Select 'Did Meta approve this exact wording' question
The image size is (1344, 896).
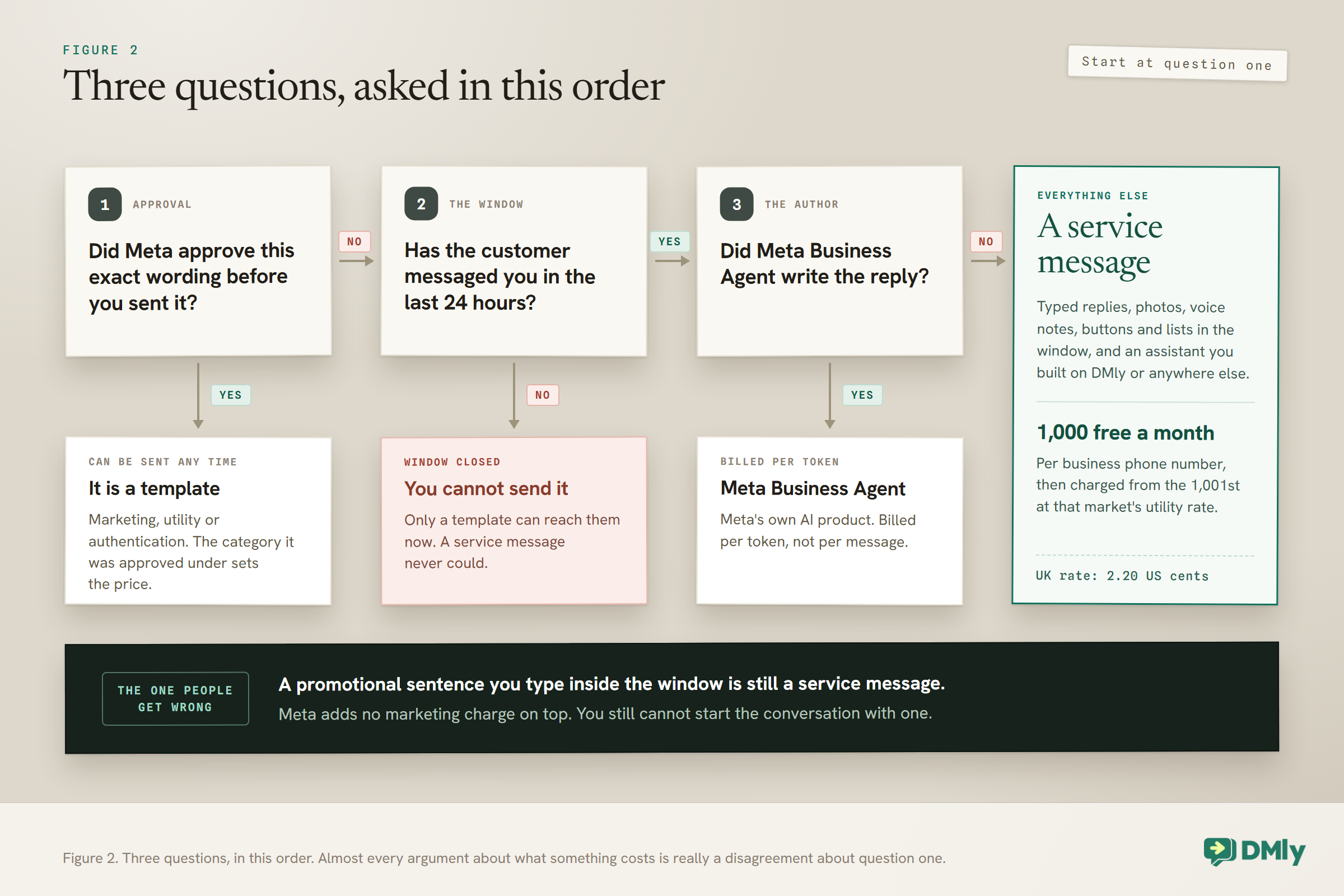[x=192, y=277]
